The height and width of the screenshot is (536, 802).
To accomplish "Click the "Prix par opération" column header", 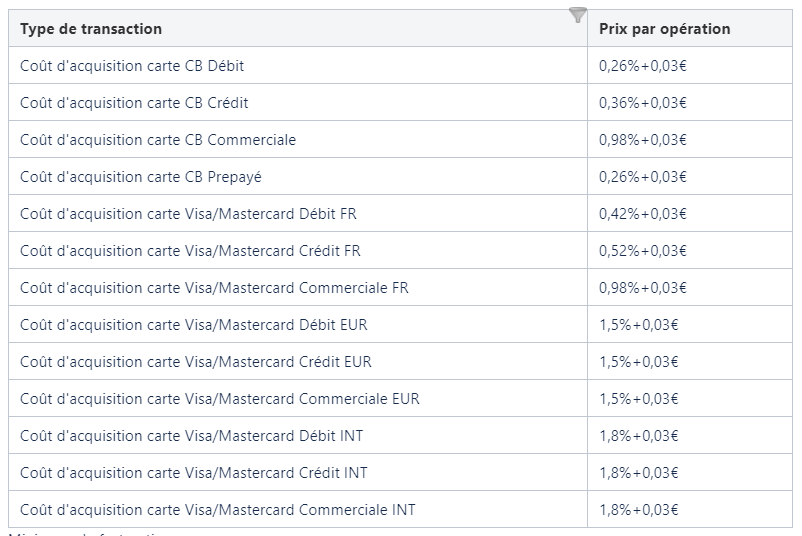I will [x=664, y=29].
